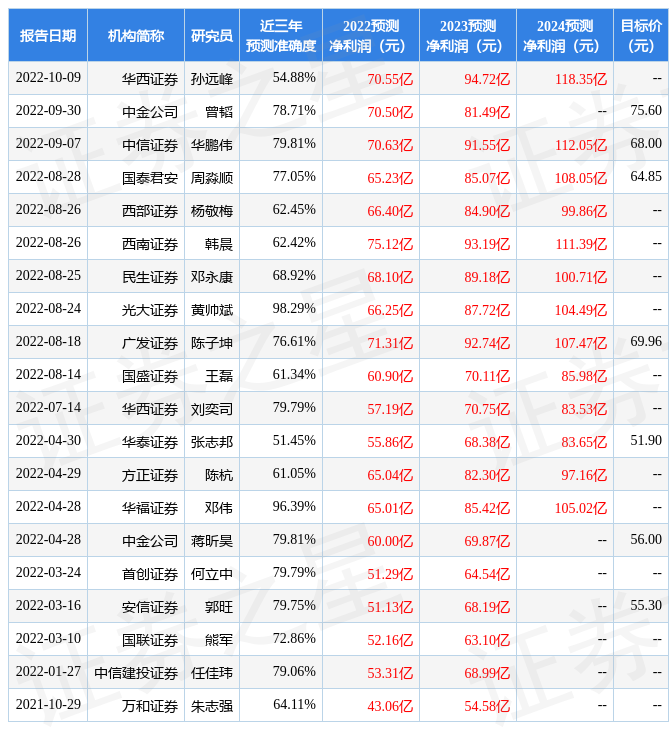Viewport: 669px width, 730px height.
Task: Click analyst 任佳玮
Action: pos(212,674)
